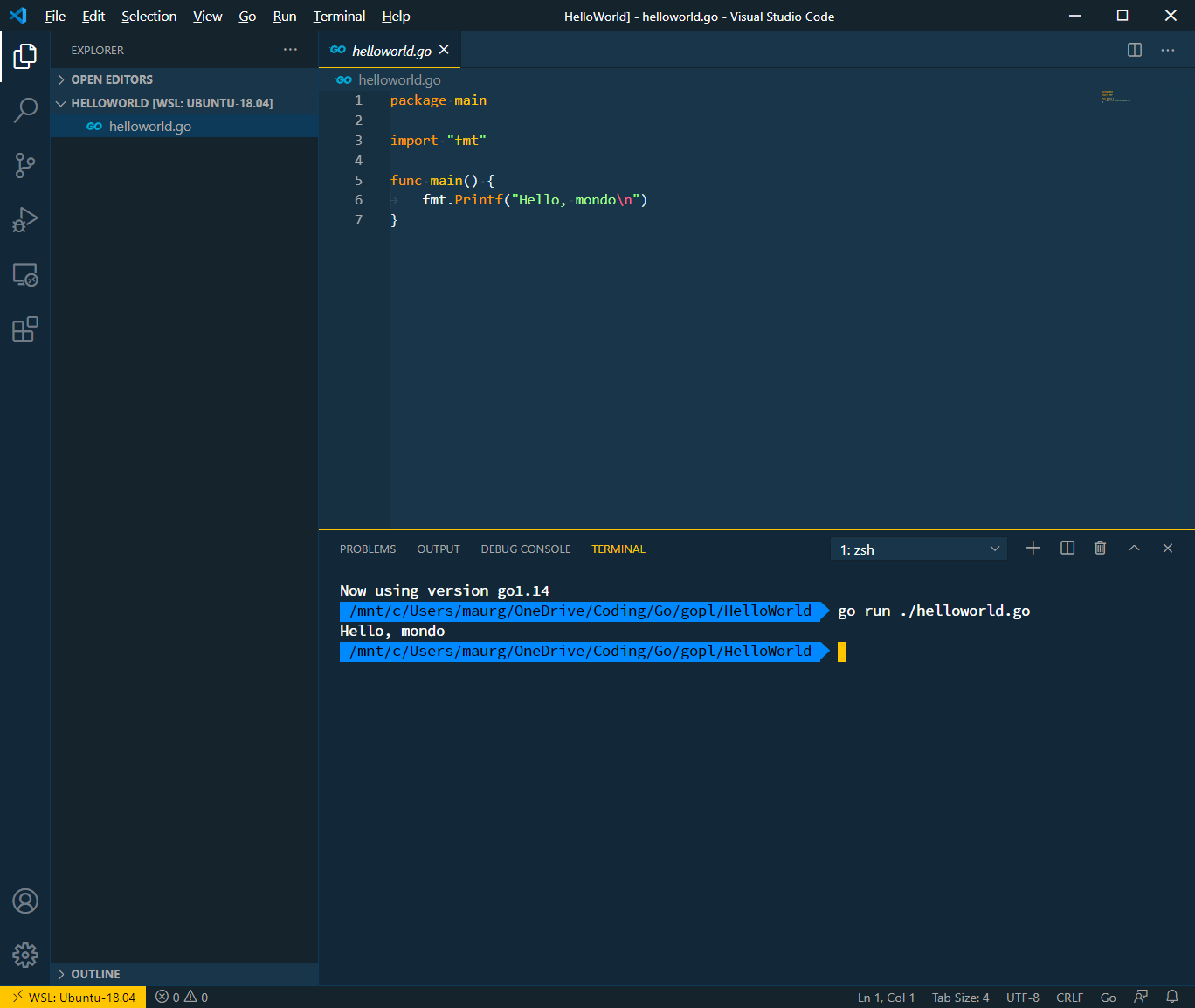Close the terminal panel

1168,548
